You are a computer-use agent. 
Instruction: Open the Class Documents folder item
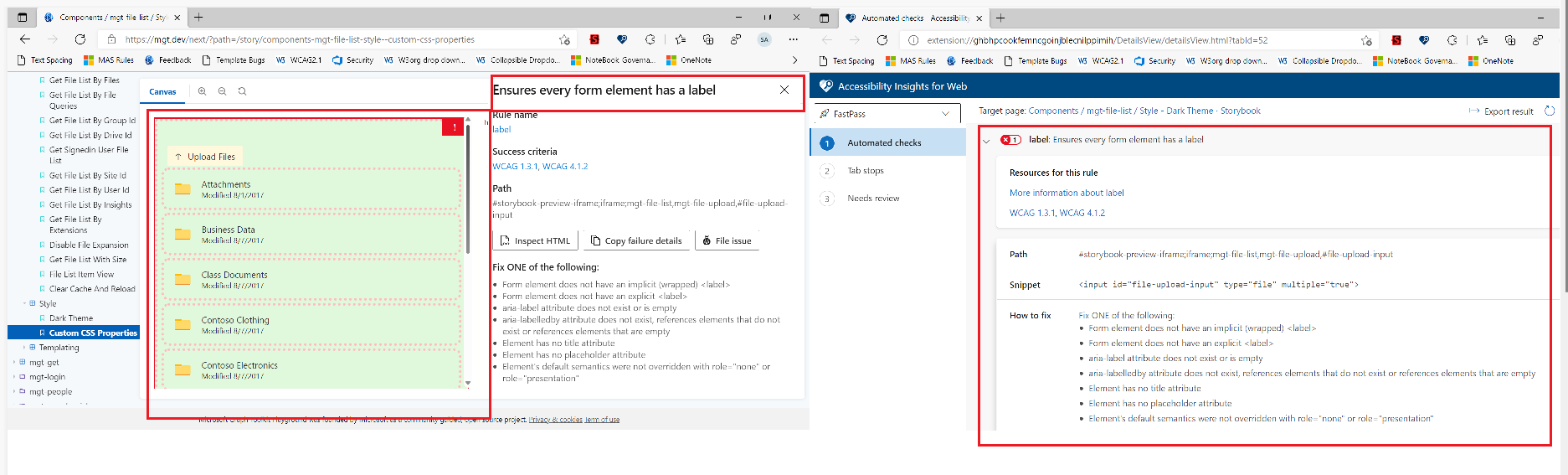[312, 279]
